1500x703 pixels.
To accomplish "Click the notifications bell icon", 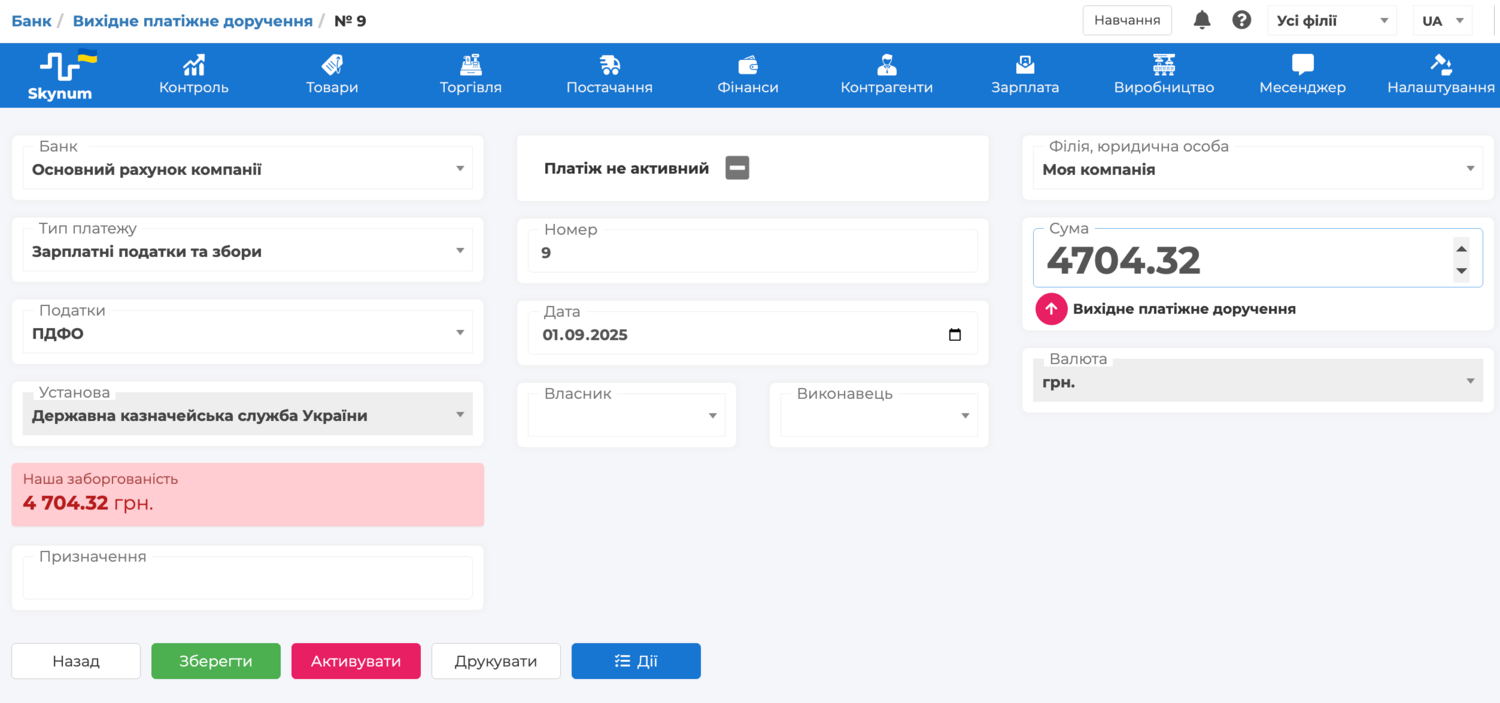I will (1202, 20).
